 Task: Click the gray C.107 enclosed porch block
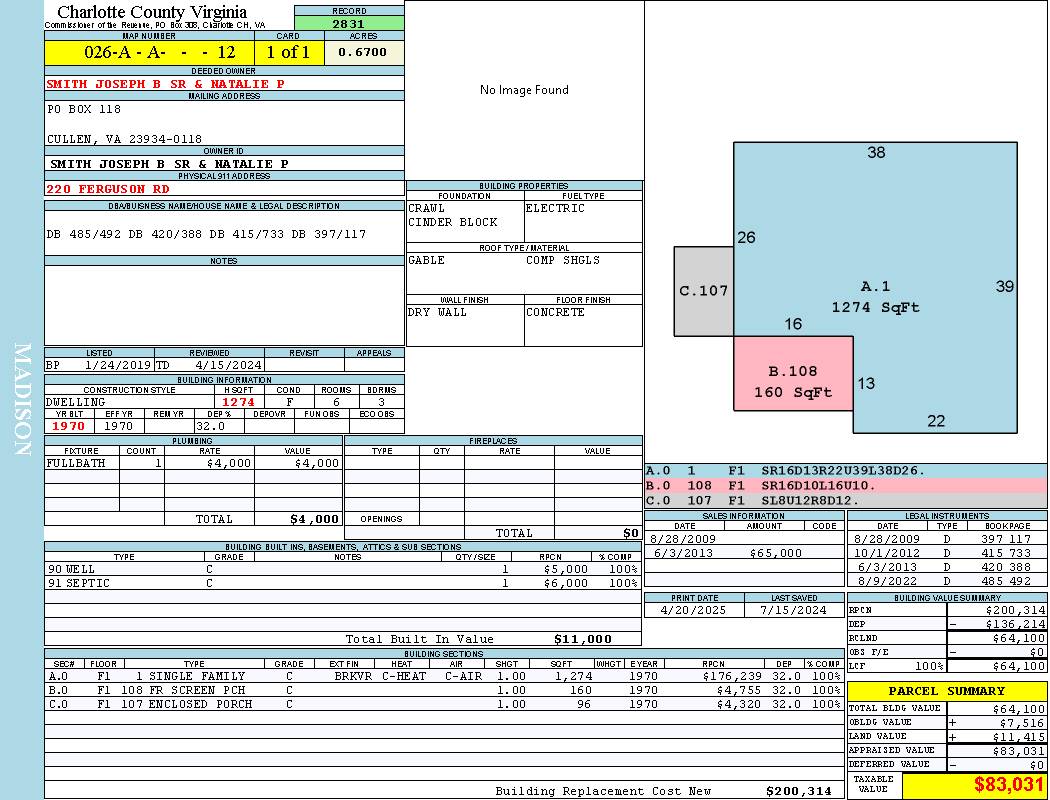pos(703,291)
